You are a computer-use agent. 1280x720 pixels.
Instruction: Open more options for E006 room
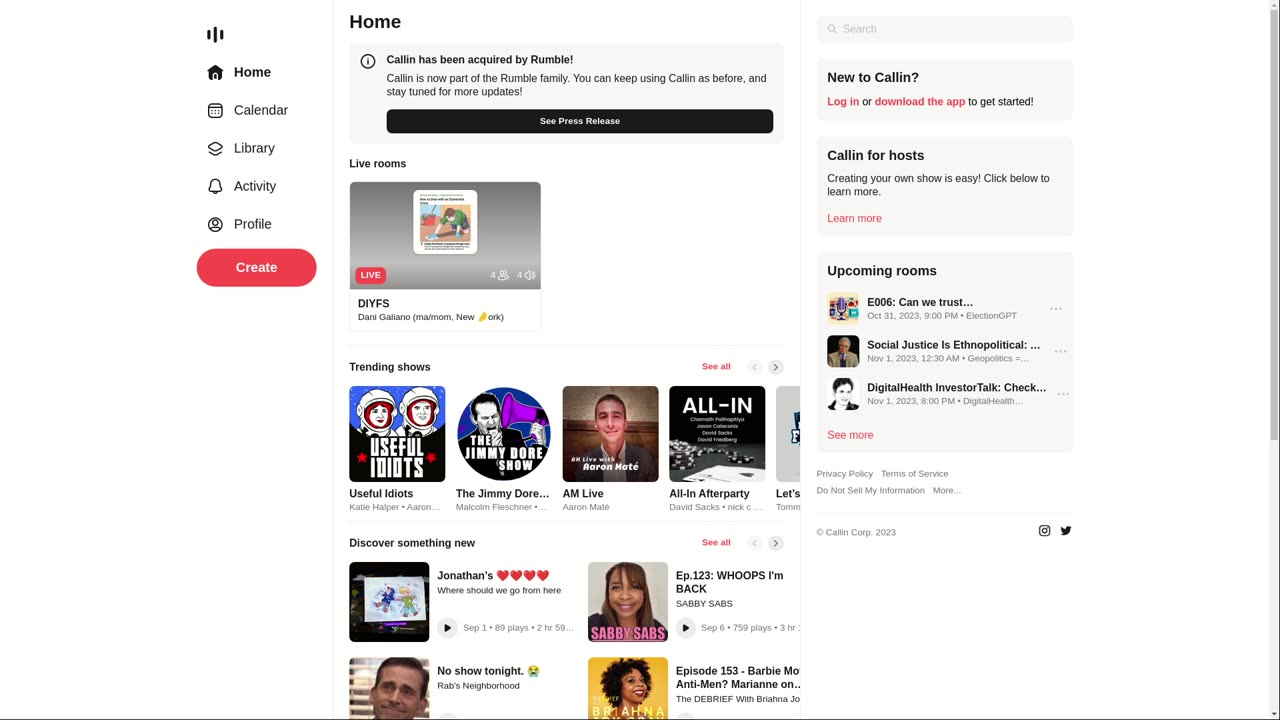pos(1056,309)
